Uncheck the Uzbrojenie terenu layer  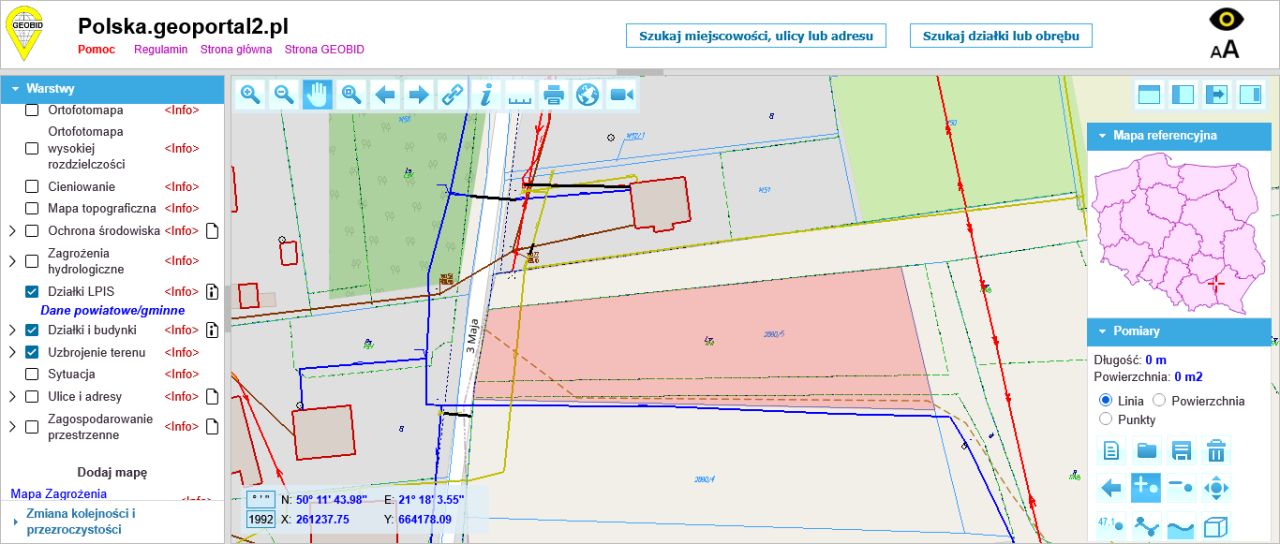coord(32,352)
